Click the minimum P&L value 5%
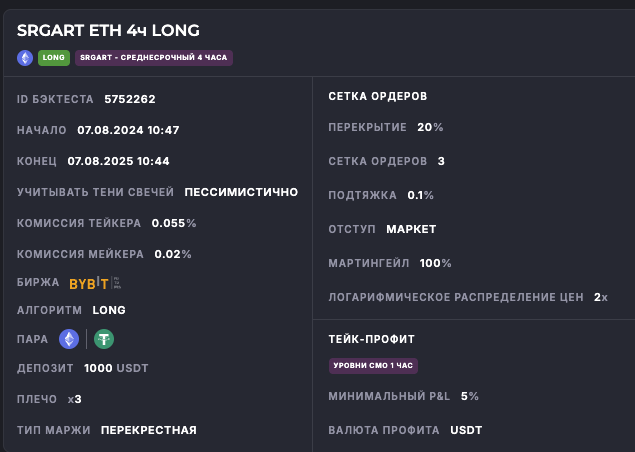 pos(470,396)
